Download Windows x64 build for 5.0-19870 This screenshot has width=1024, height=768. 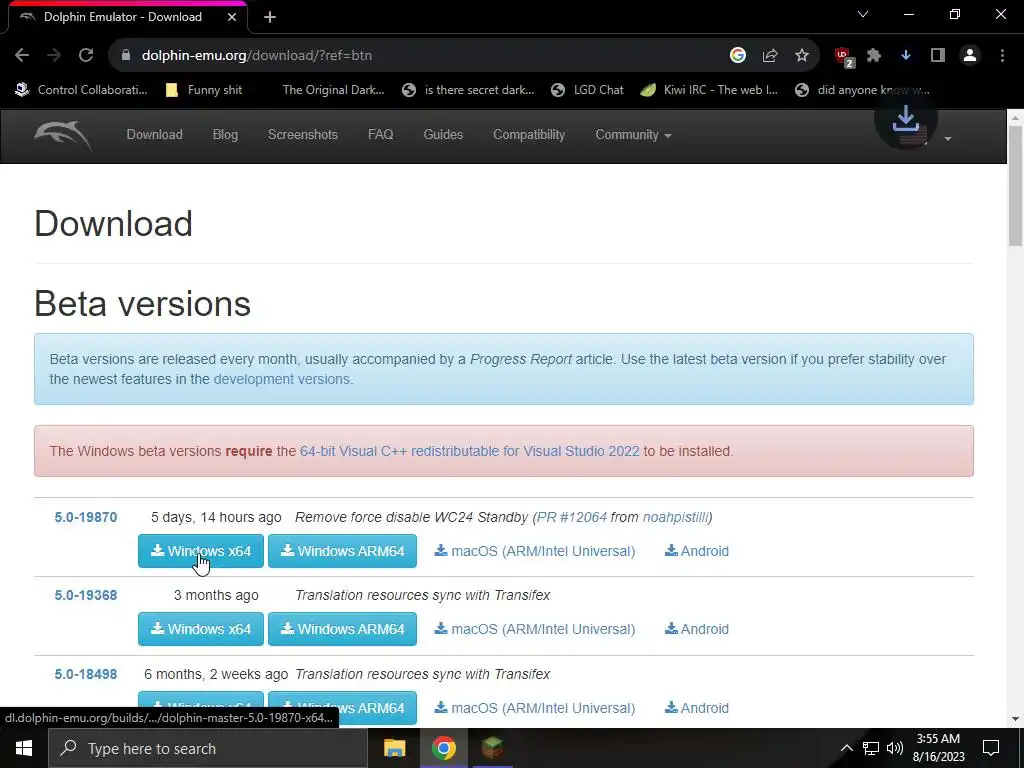[200, 551]
